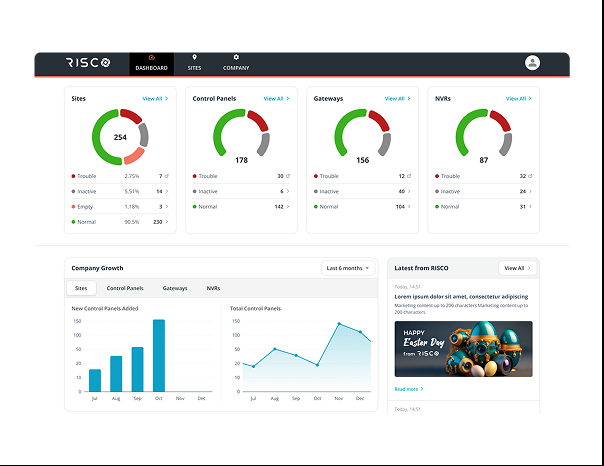This screenshot has width=604, height=466.
Task: Open the user profile avatar icon
Action: (x=532, y=63)
